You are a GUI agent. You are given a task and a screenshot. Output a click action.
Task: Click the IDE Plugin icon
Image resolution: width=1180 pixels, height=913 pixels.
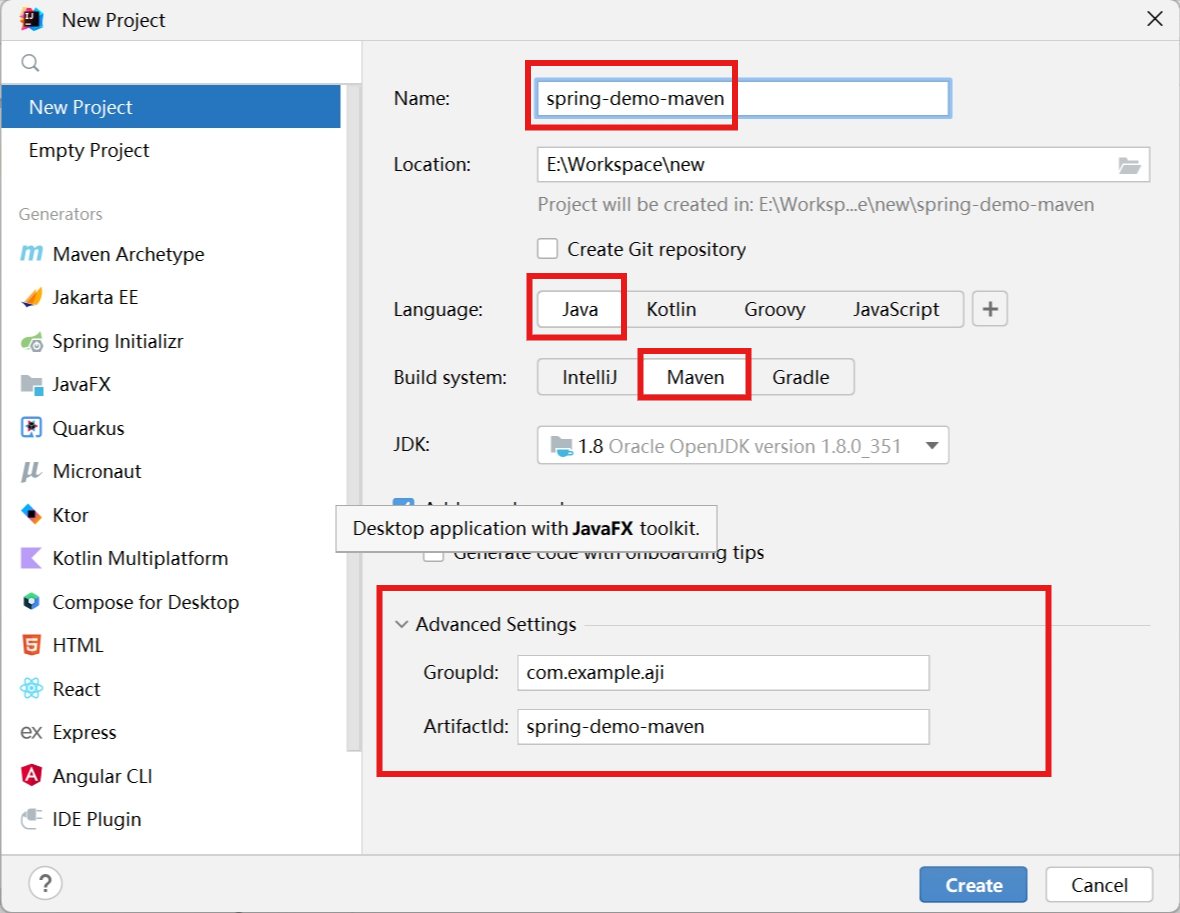31,819
